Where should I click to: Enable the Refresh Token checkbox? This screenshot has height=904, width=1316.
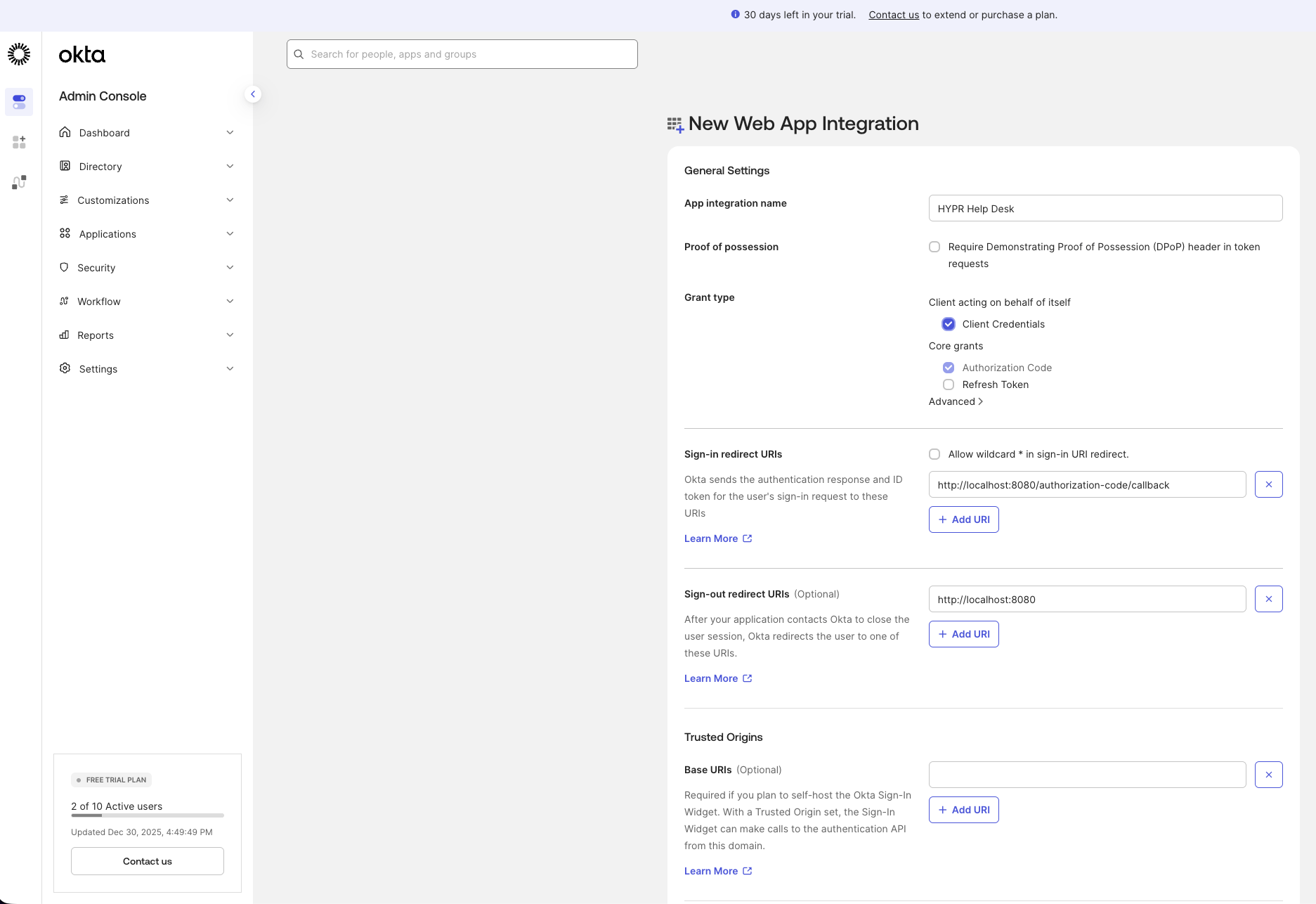(x=949, y=385)
